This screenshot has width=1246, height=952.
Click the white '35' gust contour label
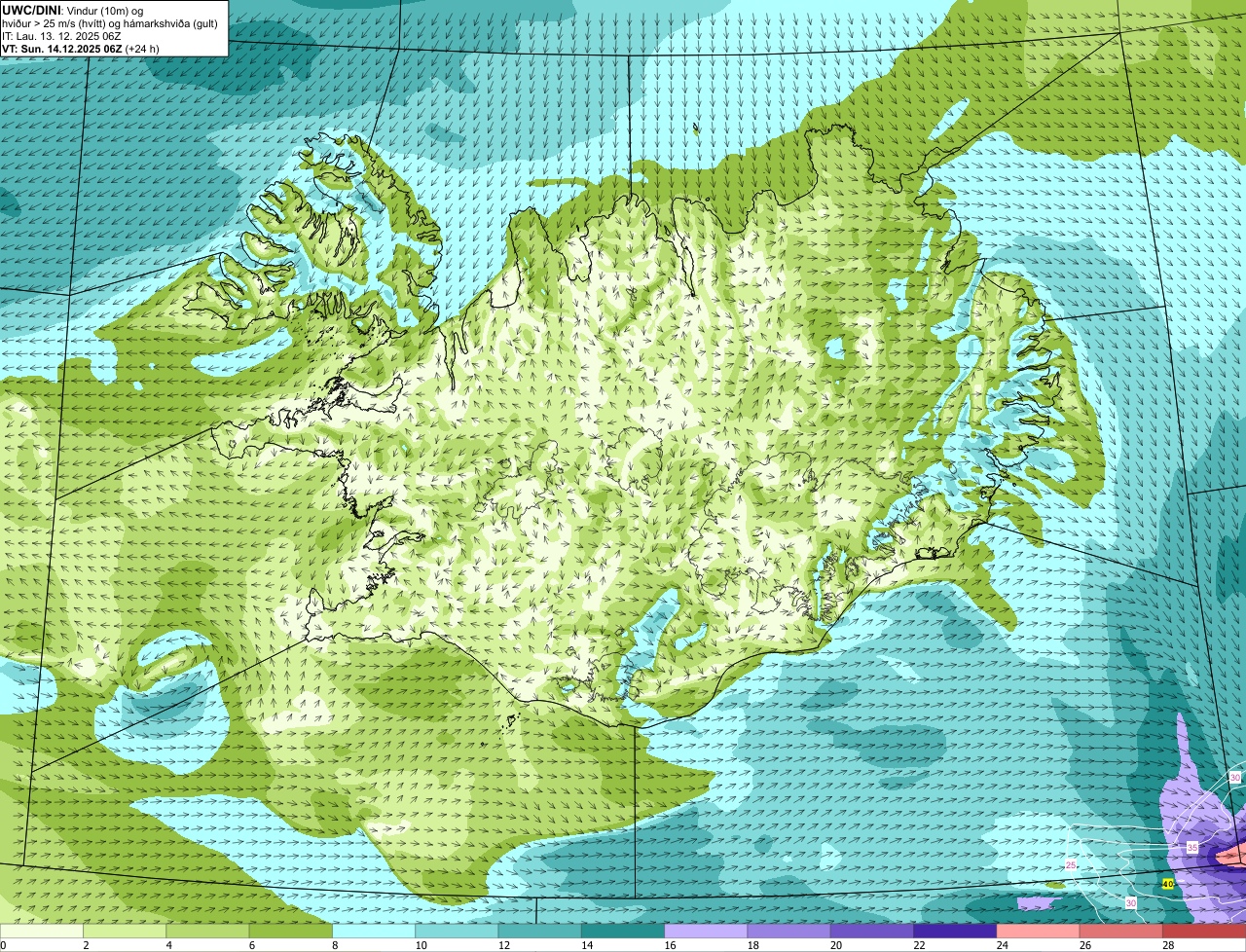(x=1192, y=848)
